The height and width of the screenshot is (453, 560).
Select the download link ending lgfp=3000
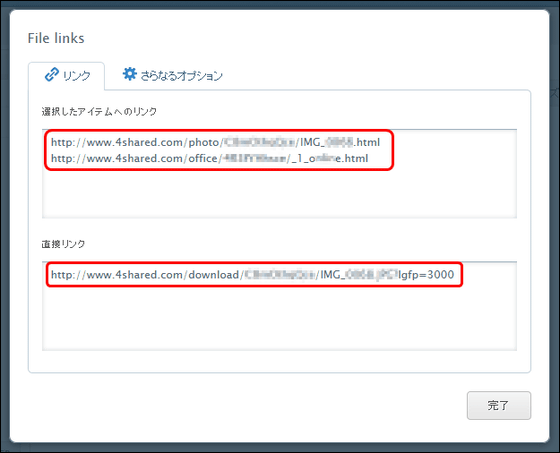tap(252, 274)
